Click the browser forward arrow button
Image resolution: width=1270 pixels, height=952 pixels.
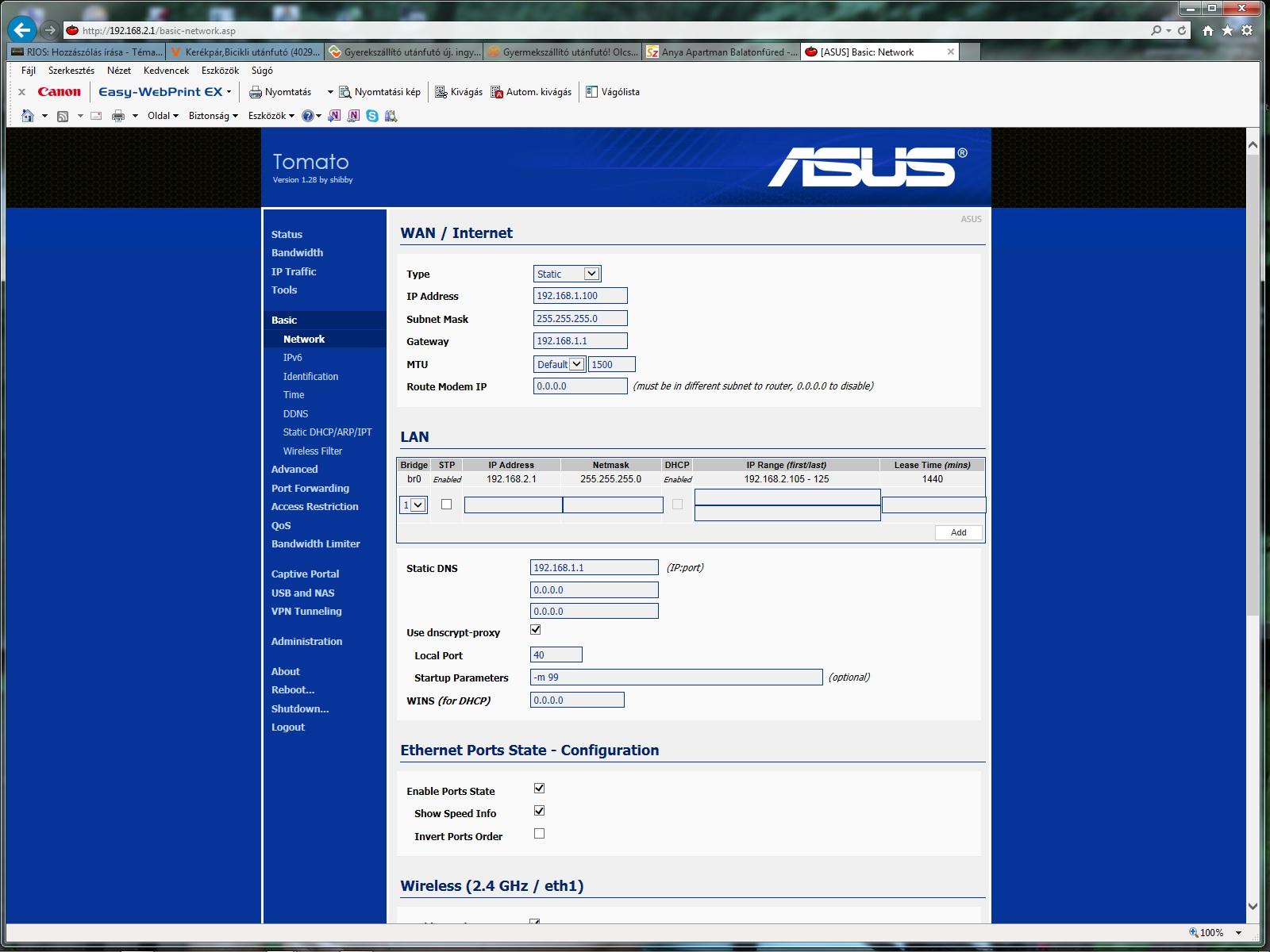pos(50,30)
